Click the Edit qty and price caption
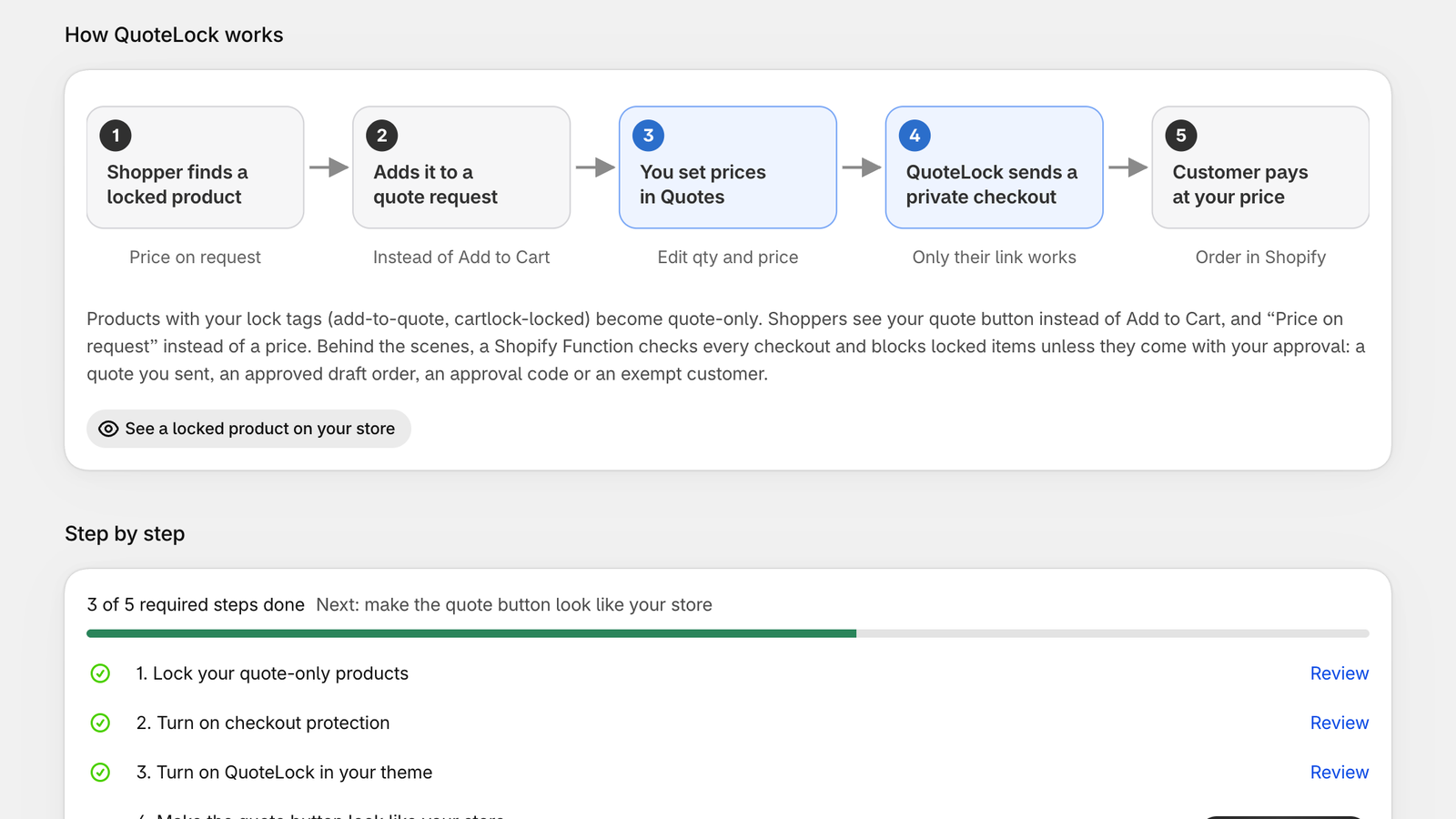 click(x=728, y=258)
